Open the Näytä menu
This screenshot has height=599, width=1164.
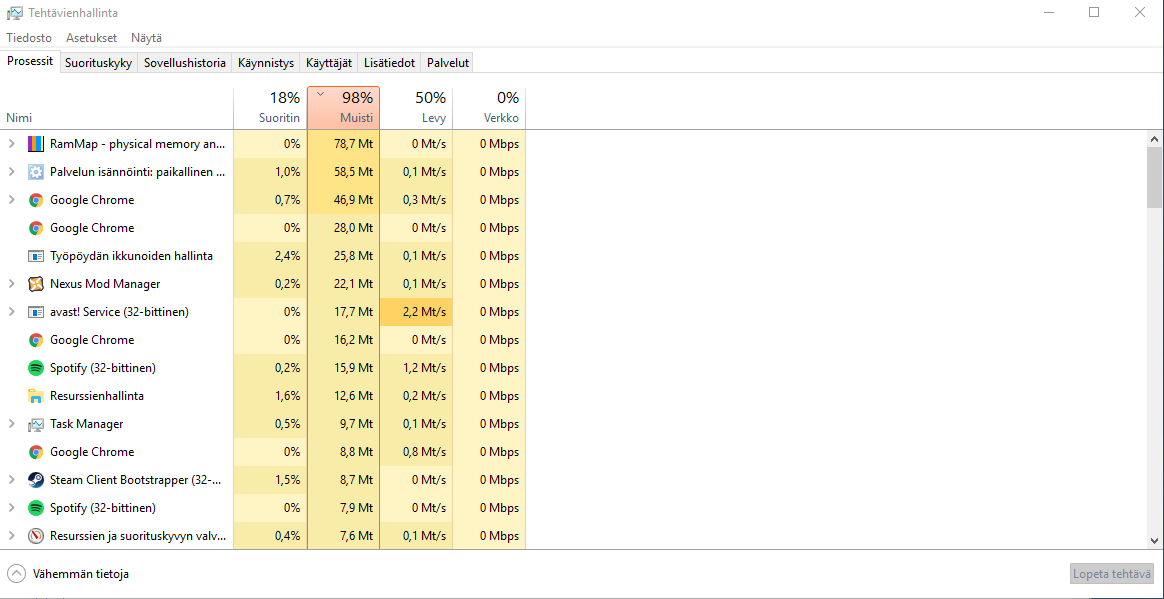(146, 38)
